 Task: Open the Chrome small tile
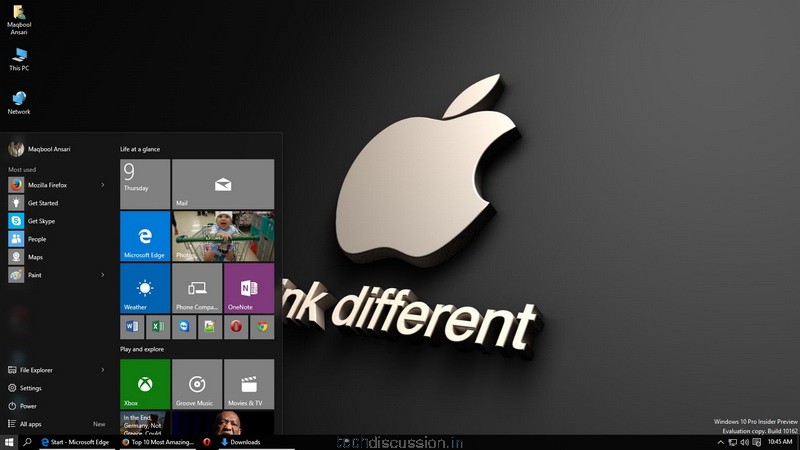[x=262, y=326]
